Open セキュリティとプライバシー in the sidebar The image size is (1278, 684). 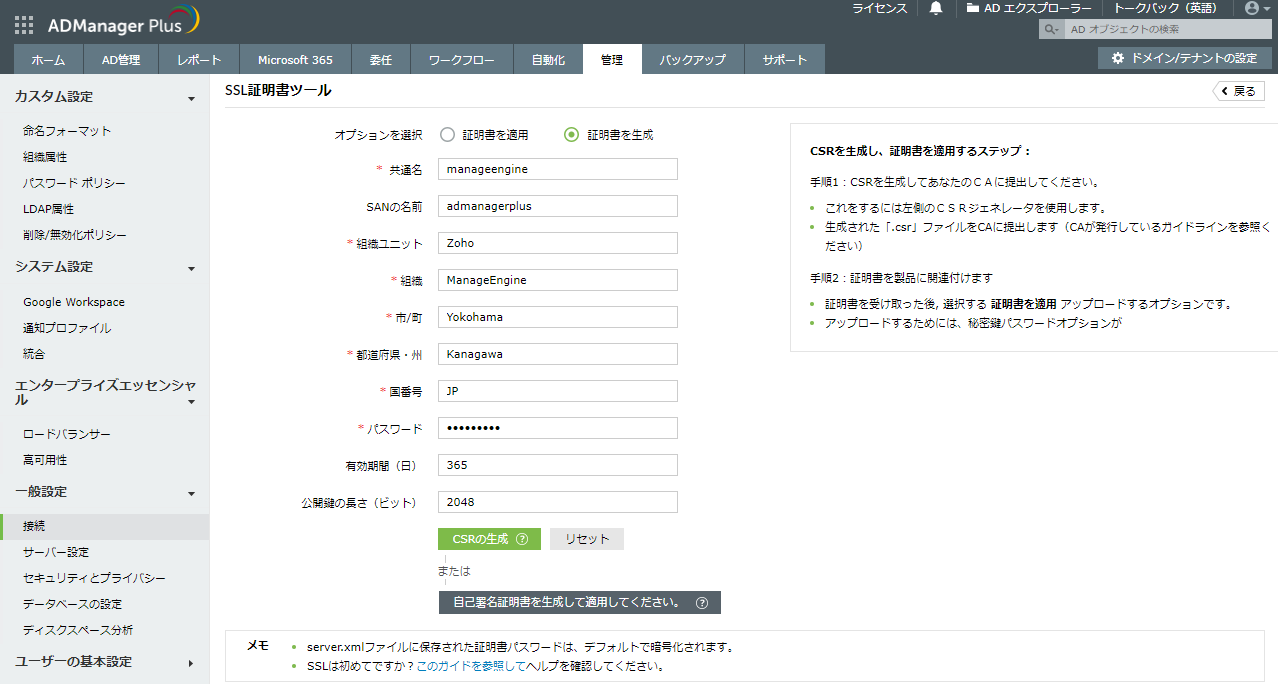click(94, 578)
